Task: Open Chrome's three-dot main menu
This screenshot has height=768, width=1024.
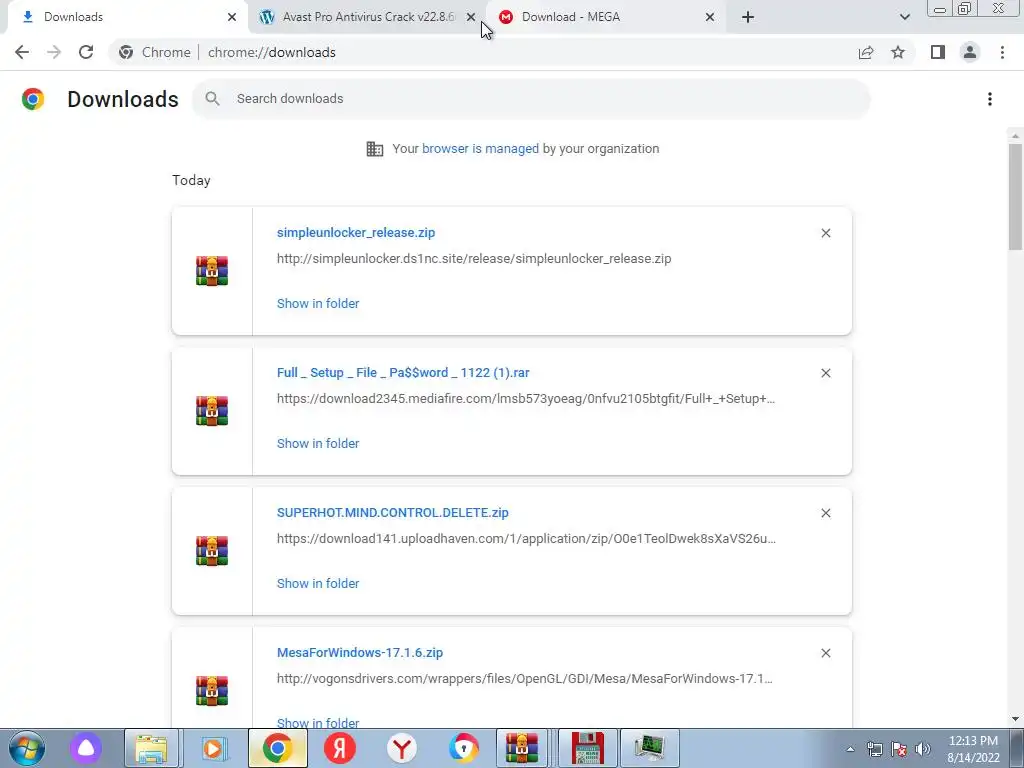Action: click(1002, 52)
